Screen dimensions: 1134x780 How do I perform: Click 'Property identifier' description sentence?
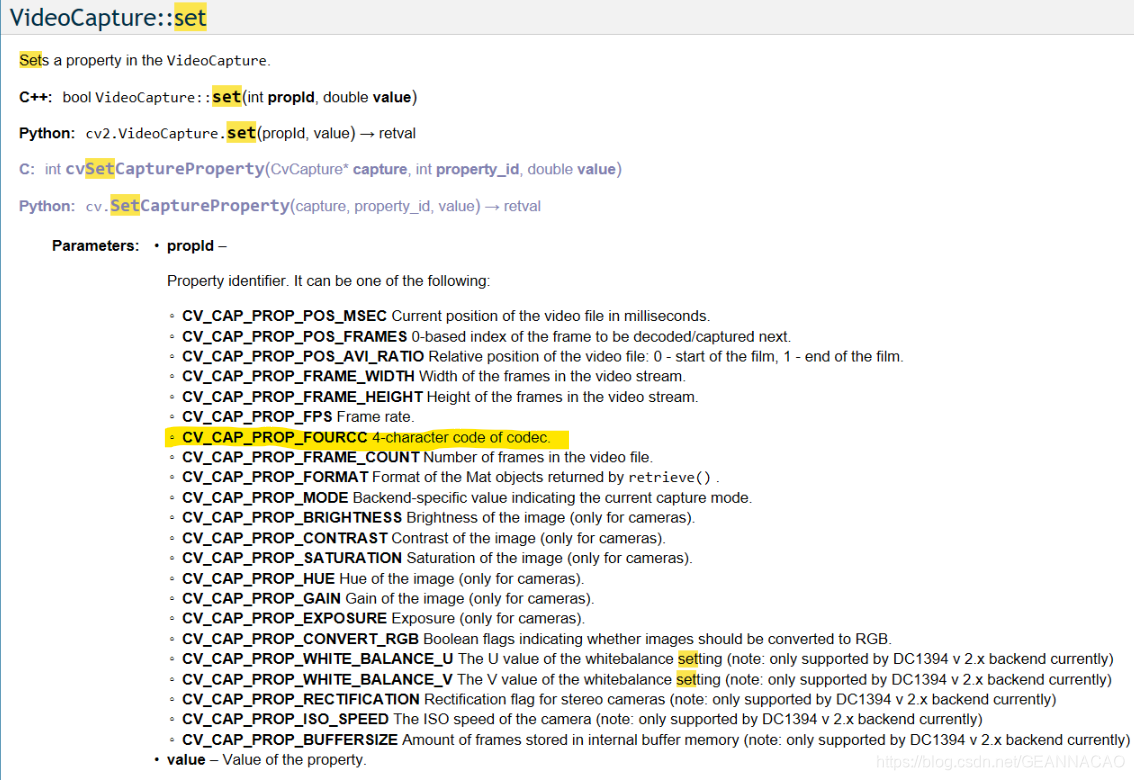click(x=328, y=280)
